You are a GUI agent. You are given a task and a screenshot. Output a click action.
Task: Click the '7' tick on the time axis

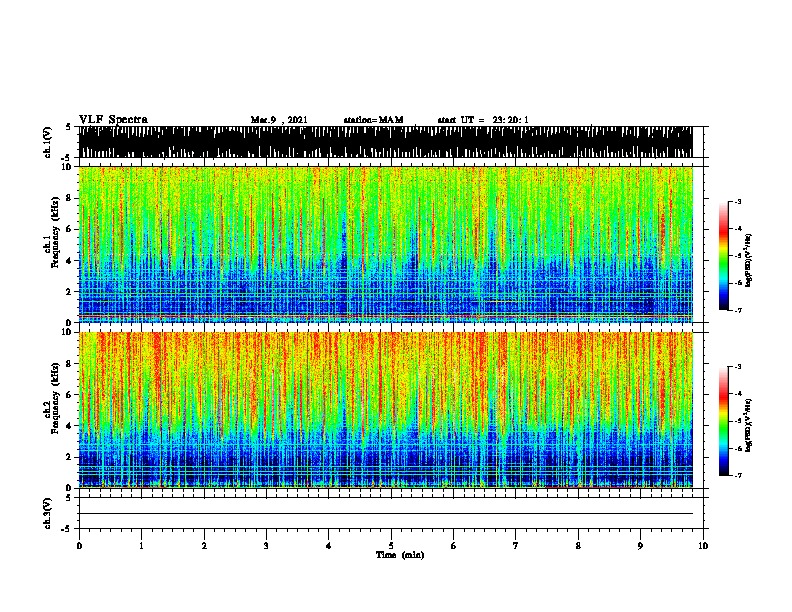(x=516, y=546)
